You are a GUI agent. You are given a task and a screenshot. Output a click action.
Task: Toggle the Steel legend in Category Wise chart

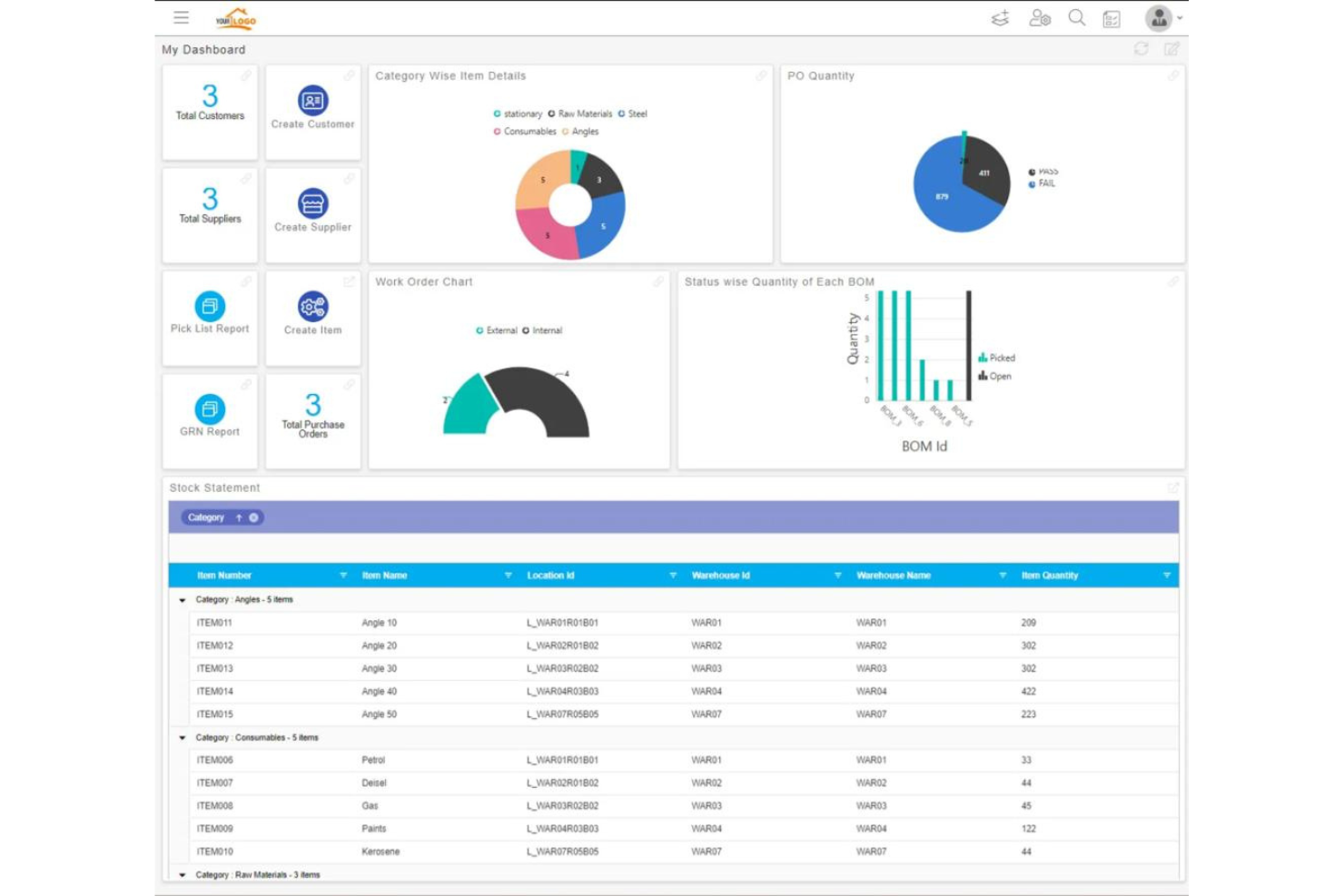click(633, 113)
